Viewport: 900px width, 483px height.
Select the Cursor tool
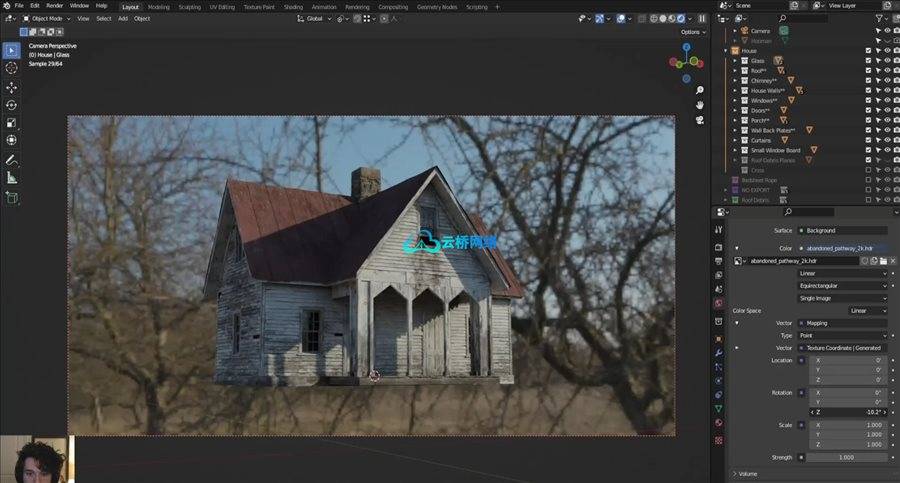[x=11, y=68]
